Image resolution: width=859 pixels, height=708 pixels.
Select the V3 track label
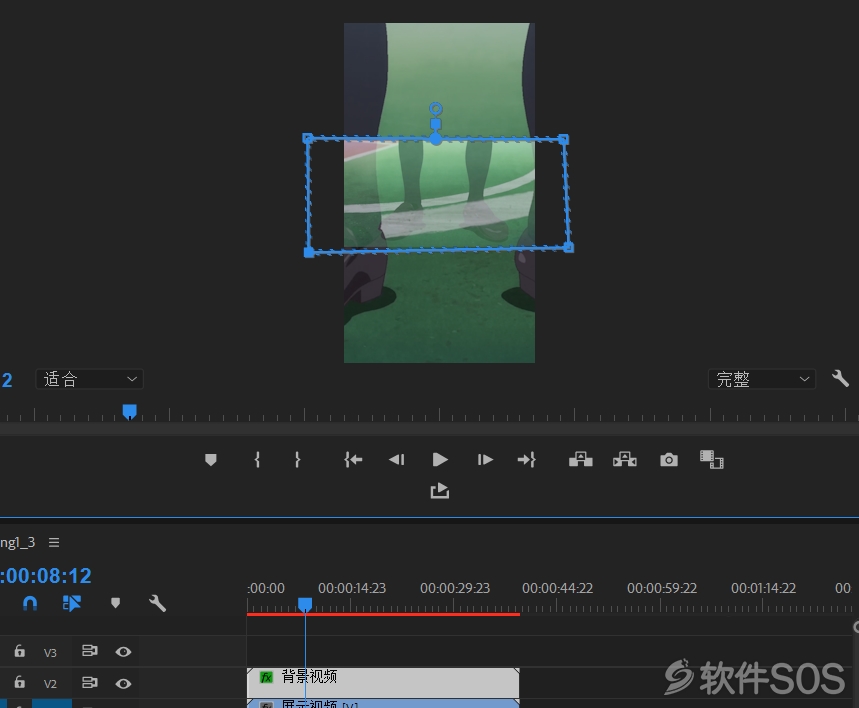click(x=50, y=652)
